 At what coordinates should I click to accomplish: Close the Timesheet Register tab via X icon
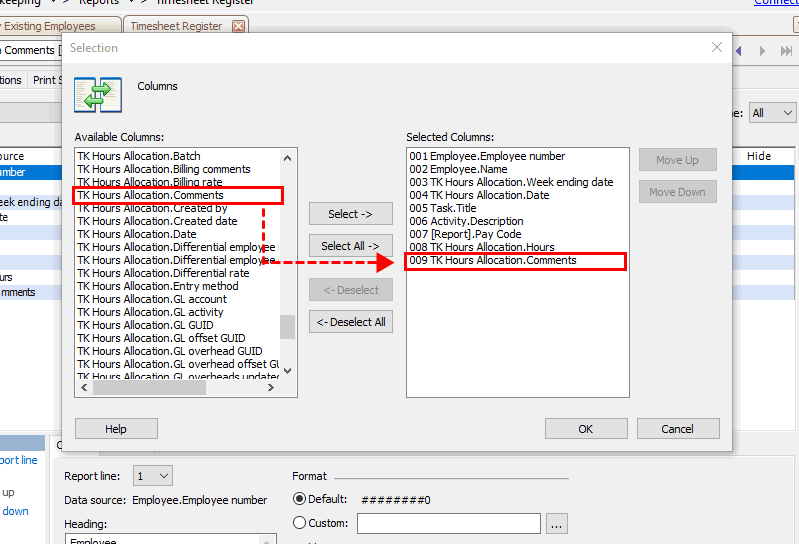239,26
